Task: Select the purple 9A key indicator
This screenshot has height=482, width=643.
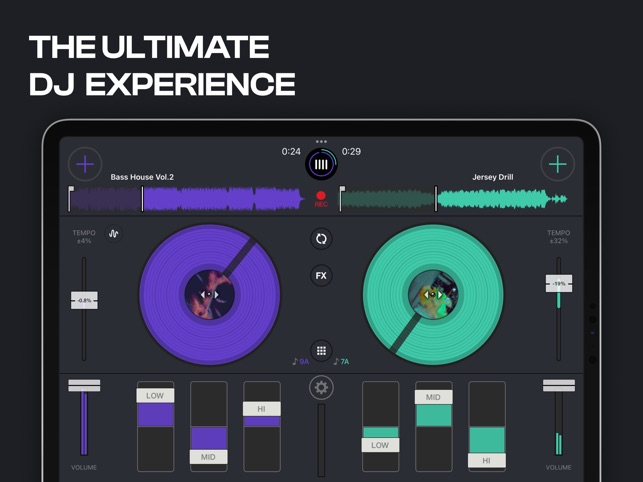Action: 301,362
